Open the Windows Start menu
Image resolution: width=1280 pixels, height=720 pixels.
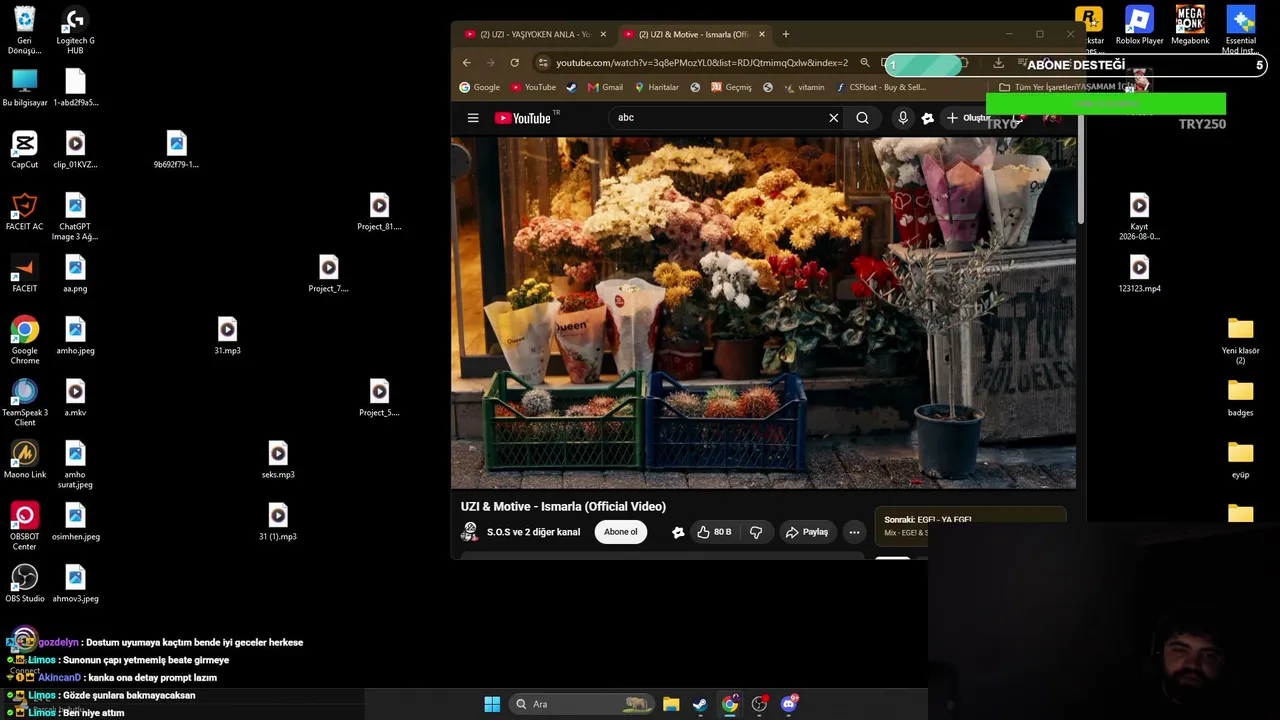(x=492, y=704)
